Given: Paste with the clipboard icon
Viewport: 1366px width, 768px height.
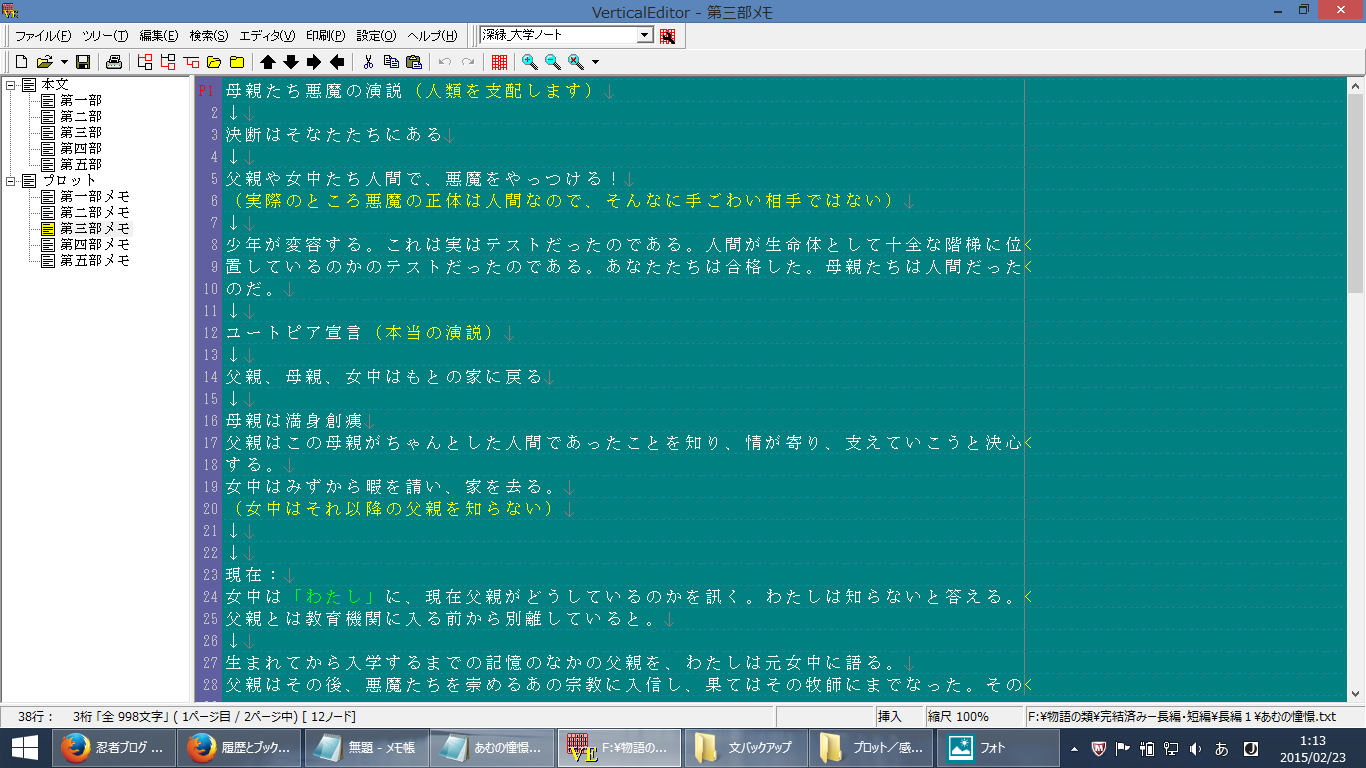Looking at the screenshot, I should click(414, 62).
